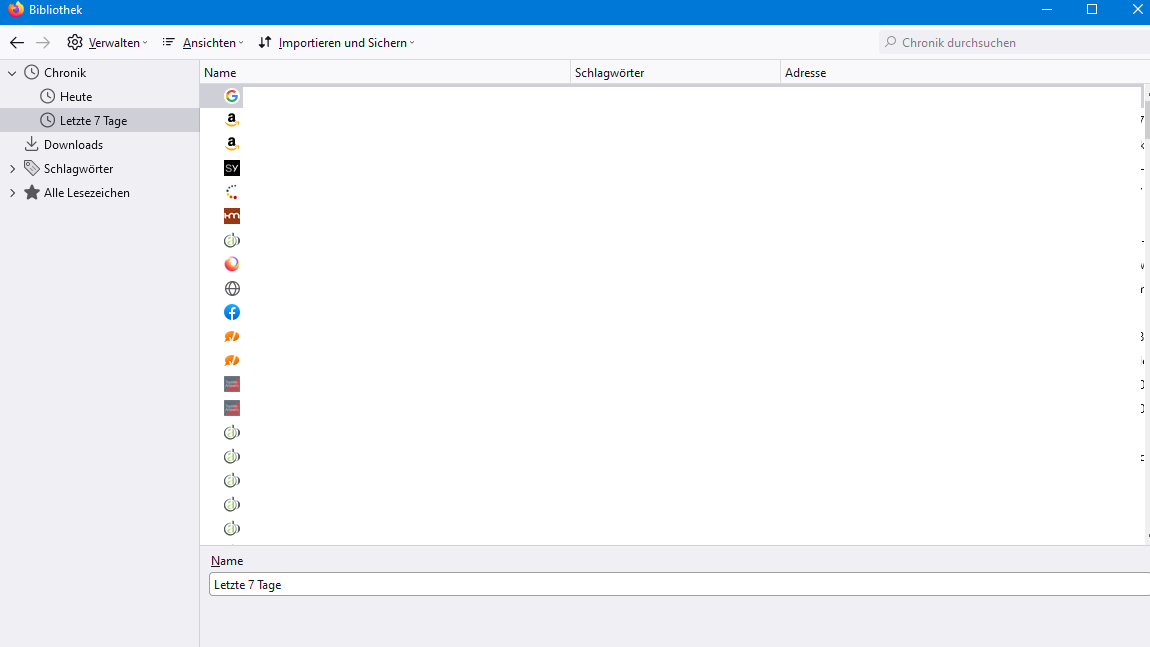The image size is (1150, 647).
Task: Click the clock icon beside Letzte 7 Tage
Action: click(x=48, y=120)
